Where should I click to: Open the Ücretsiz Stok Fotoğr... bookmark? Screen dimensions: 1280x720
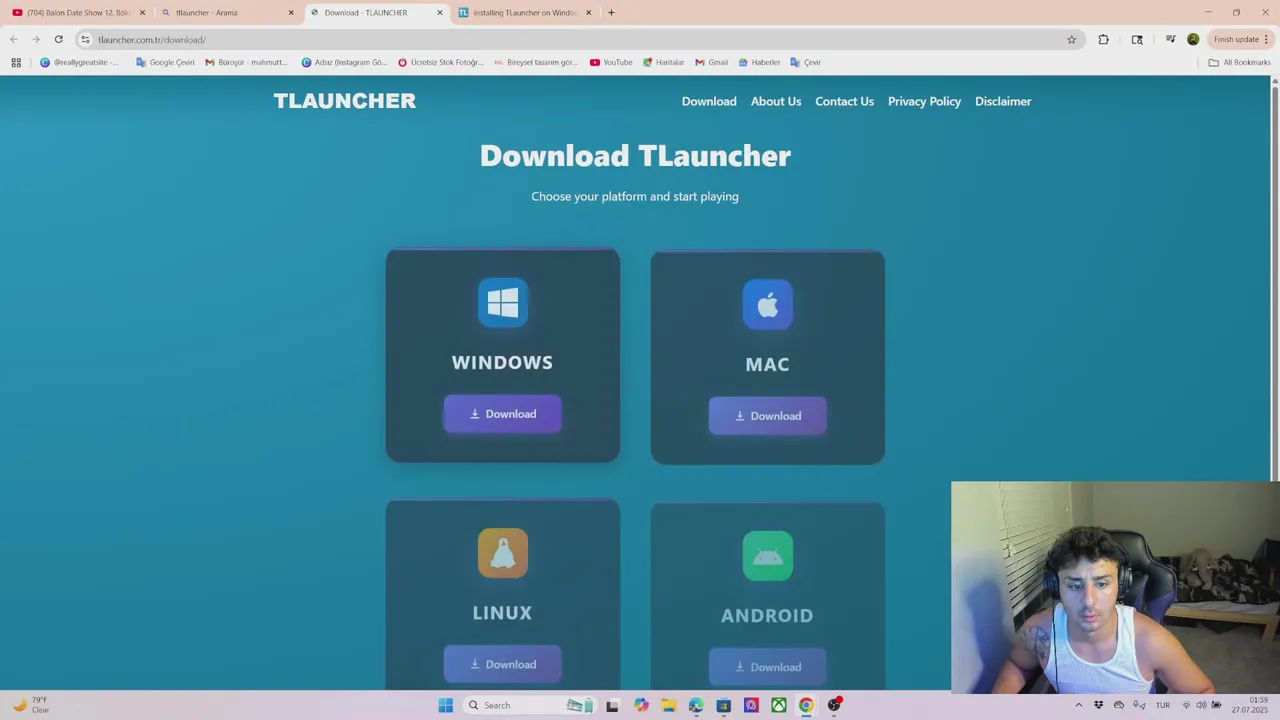(x=440, y=62)
